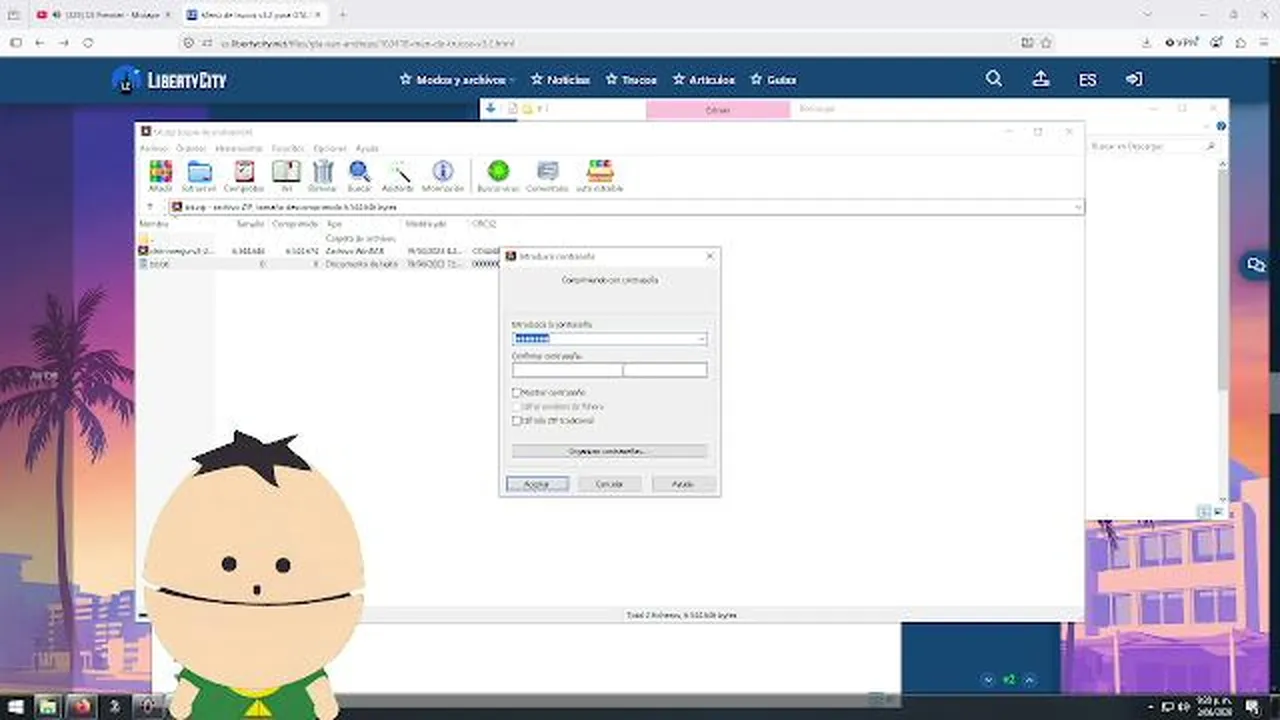Open the WinRAR Órdenes menu

(190, 148)
